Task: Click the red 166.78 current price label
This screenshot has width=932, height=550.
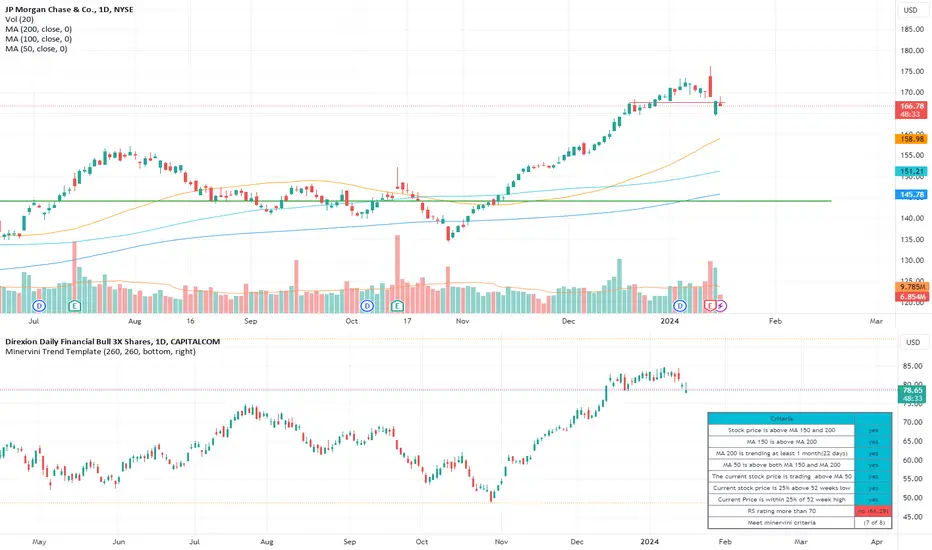Action: pos(911,106)
